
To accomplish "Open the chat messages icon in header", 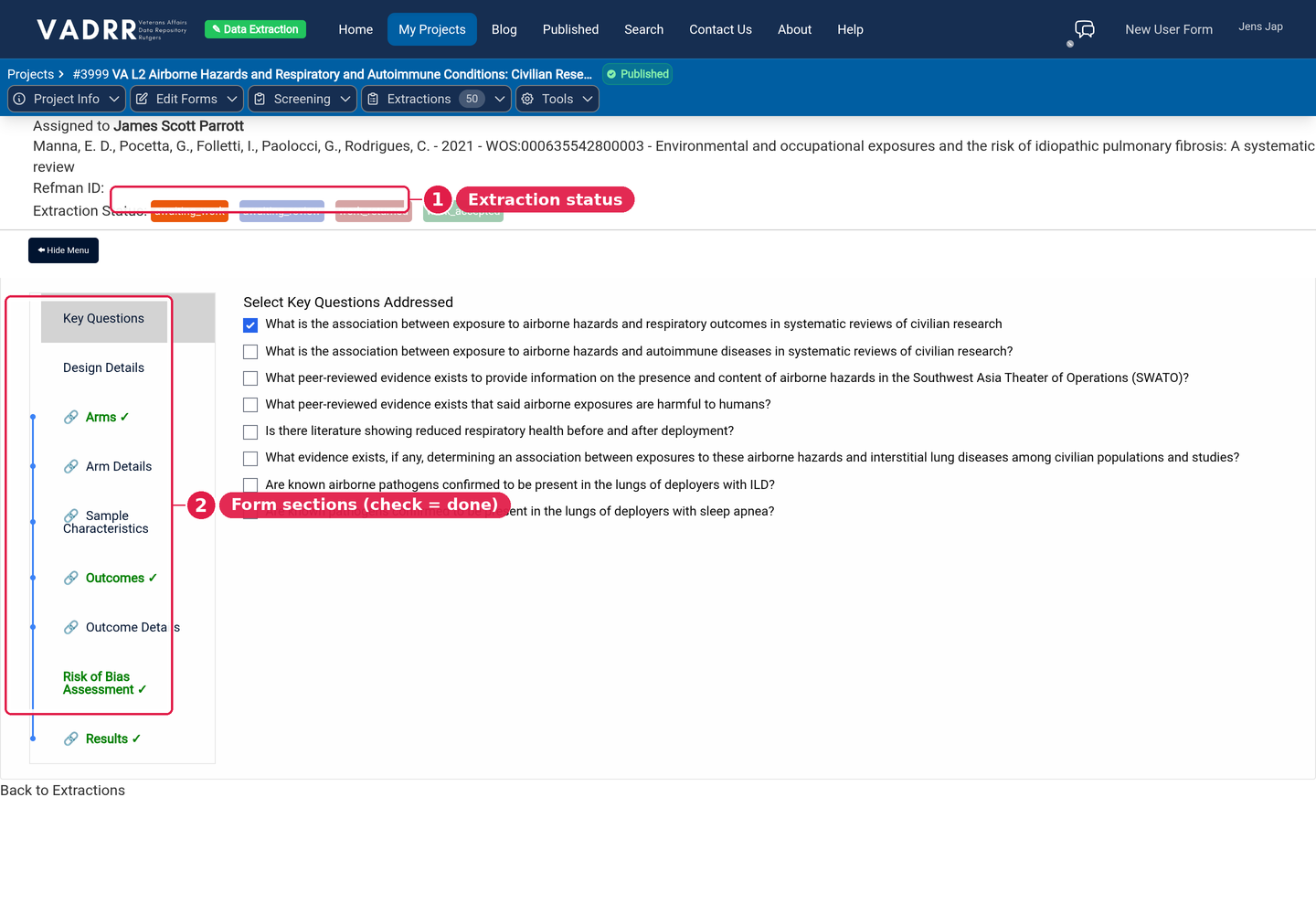I will point(1085,29).
